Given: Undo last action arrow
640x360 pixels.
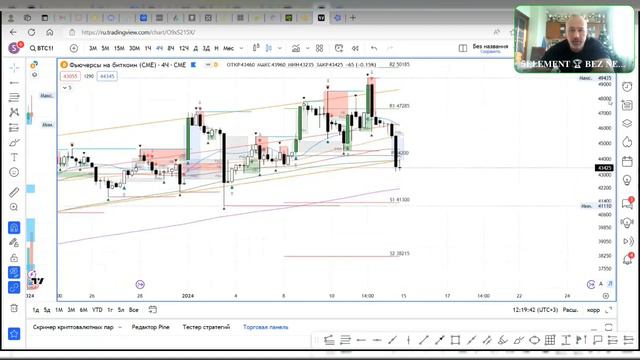Looking at the screenshot, I should click(x=374, y=48).
